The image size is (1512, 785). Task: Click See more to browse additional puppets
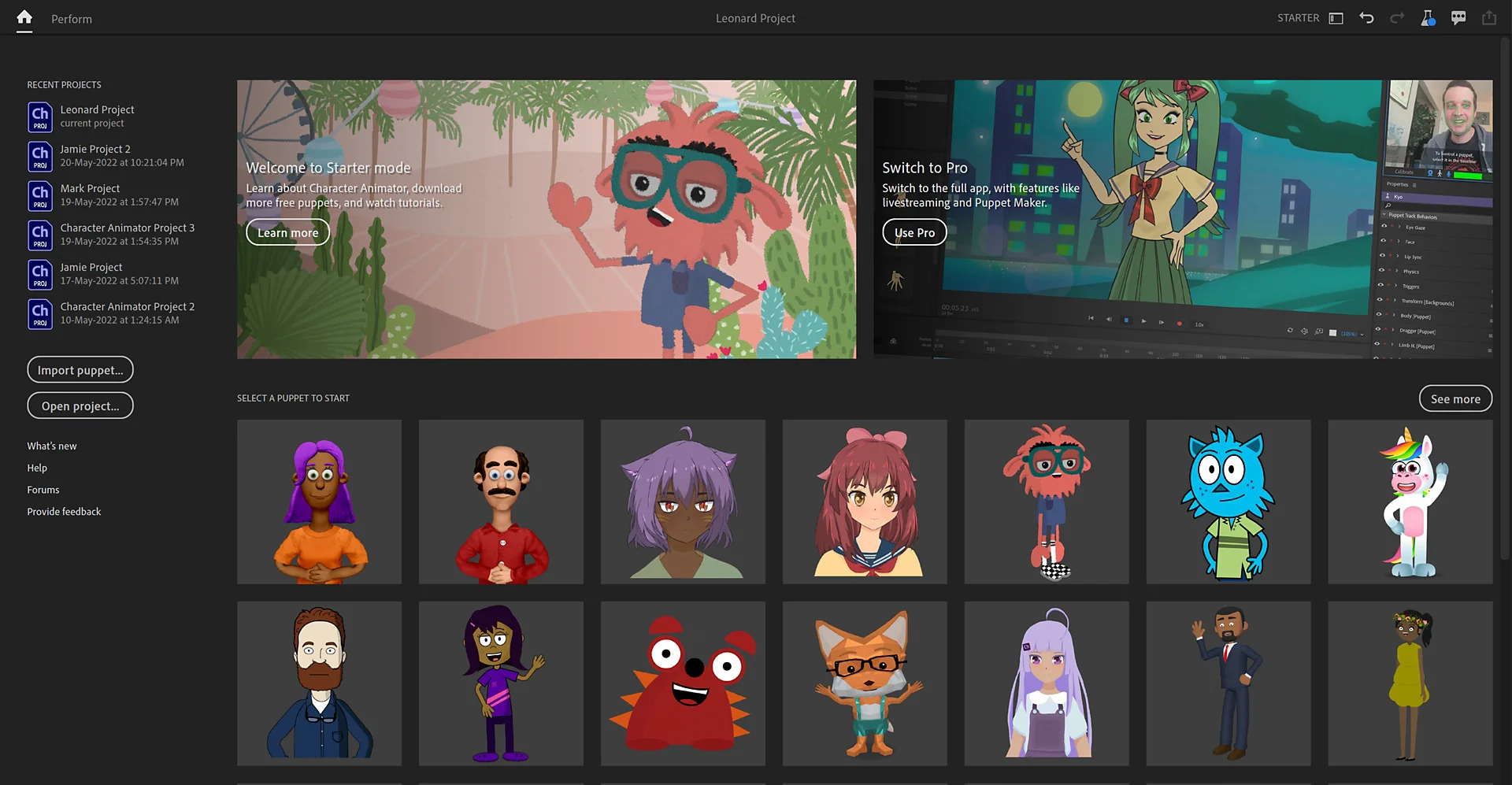(1455, 398)
